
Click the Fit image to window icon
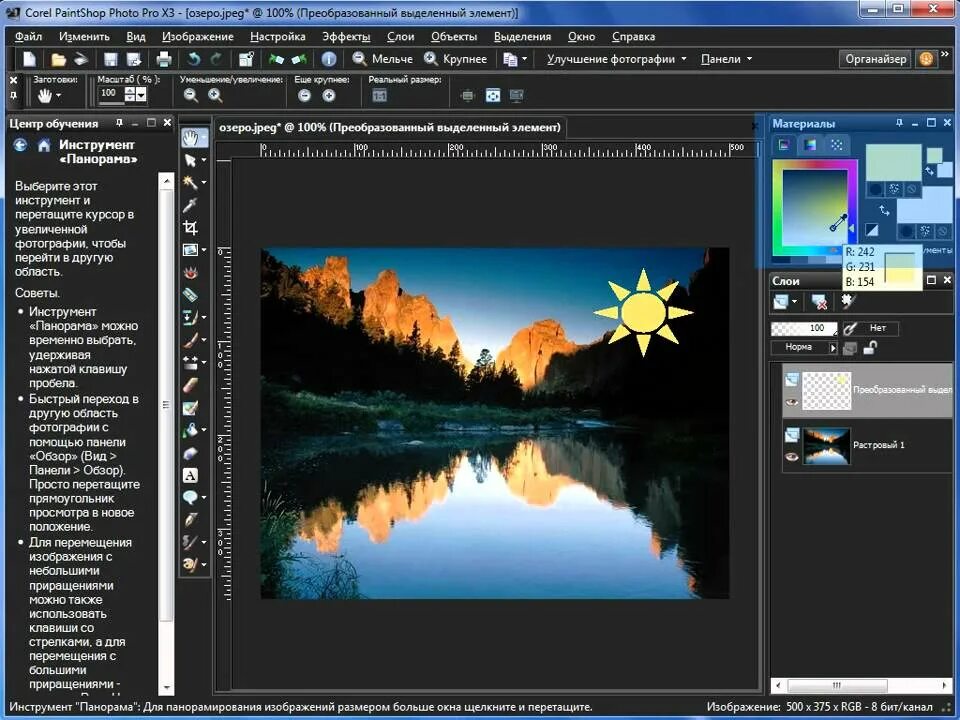click(x=493, y=96)
